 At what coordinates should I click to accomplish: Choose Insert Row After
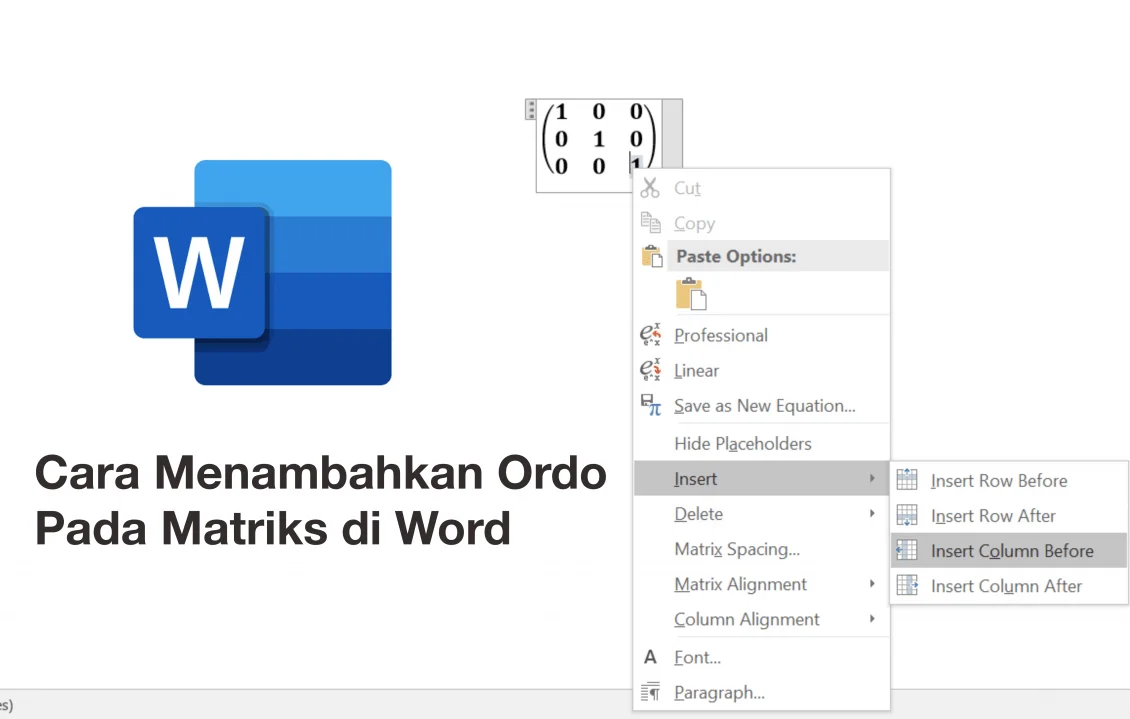tap(1009, 516)
